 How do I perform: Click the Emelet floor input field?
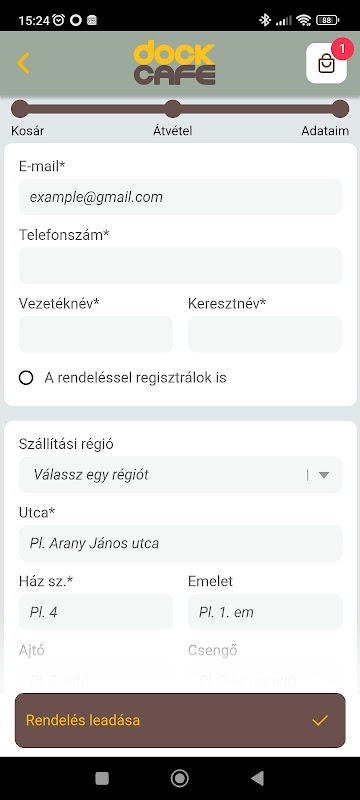pos(265,612)
